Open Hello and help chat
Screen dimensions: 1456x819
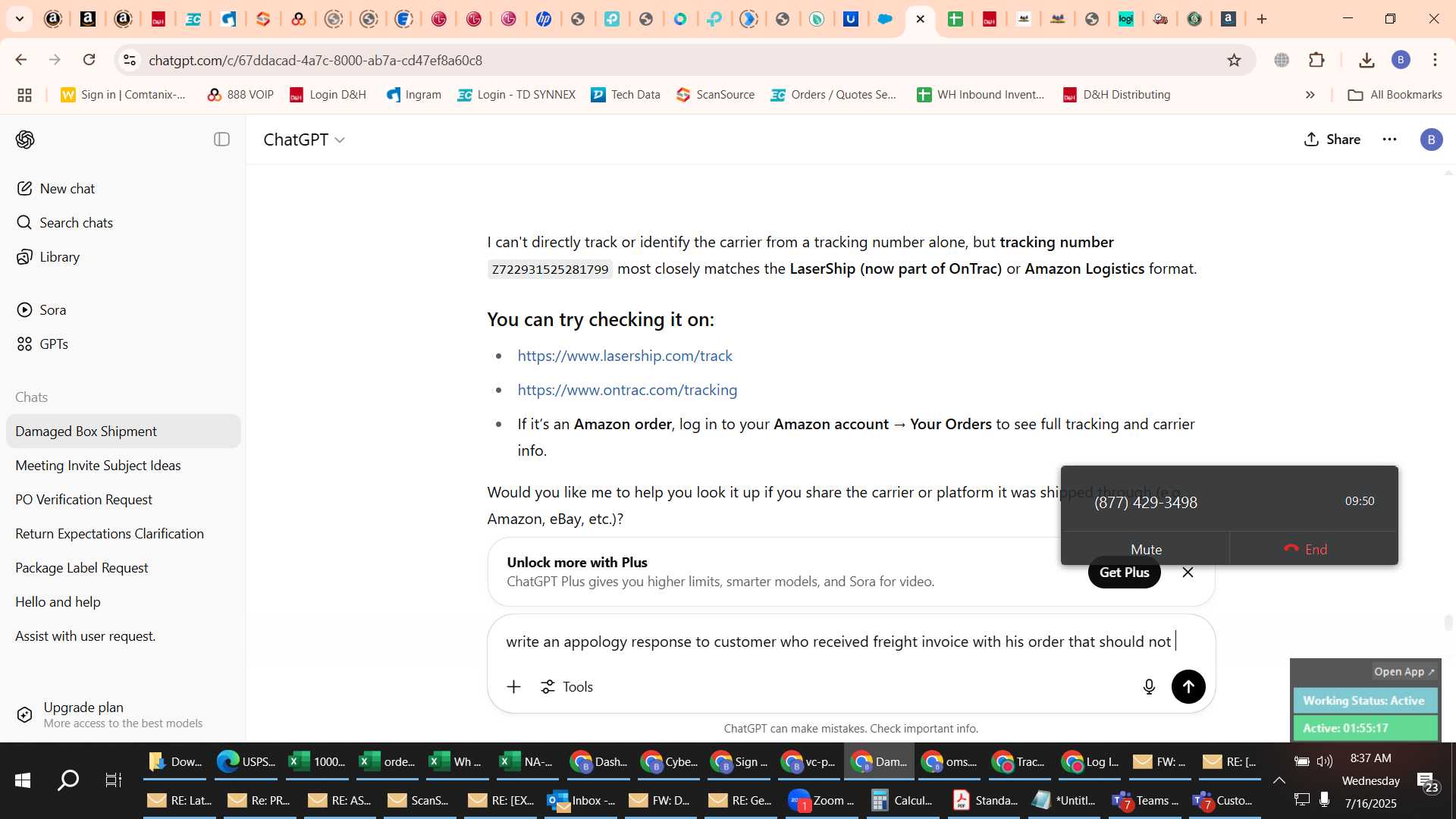(124, 602)
